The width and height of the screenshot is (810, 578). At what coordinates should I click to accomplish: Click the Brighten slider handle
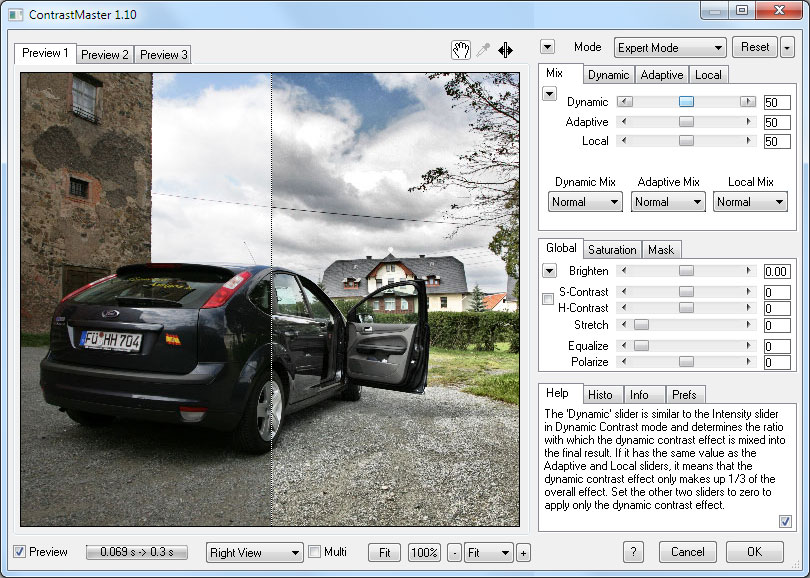[x=686, y=271]
